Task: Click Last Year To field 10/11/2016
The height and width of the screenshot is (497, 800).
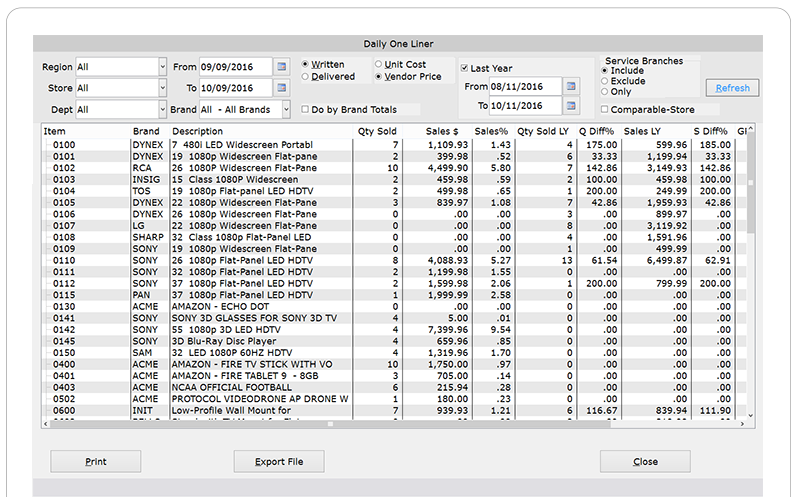Action: tap(526, 106)
